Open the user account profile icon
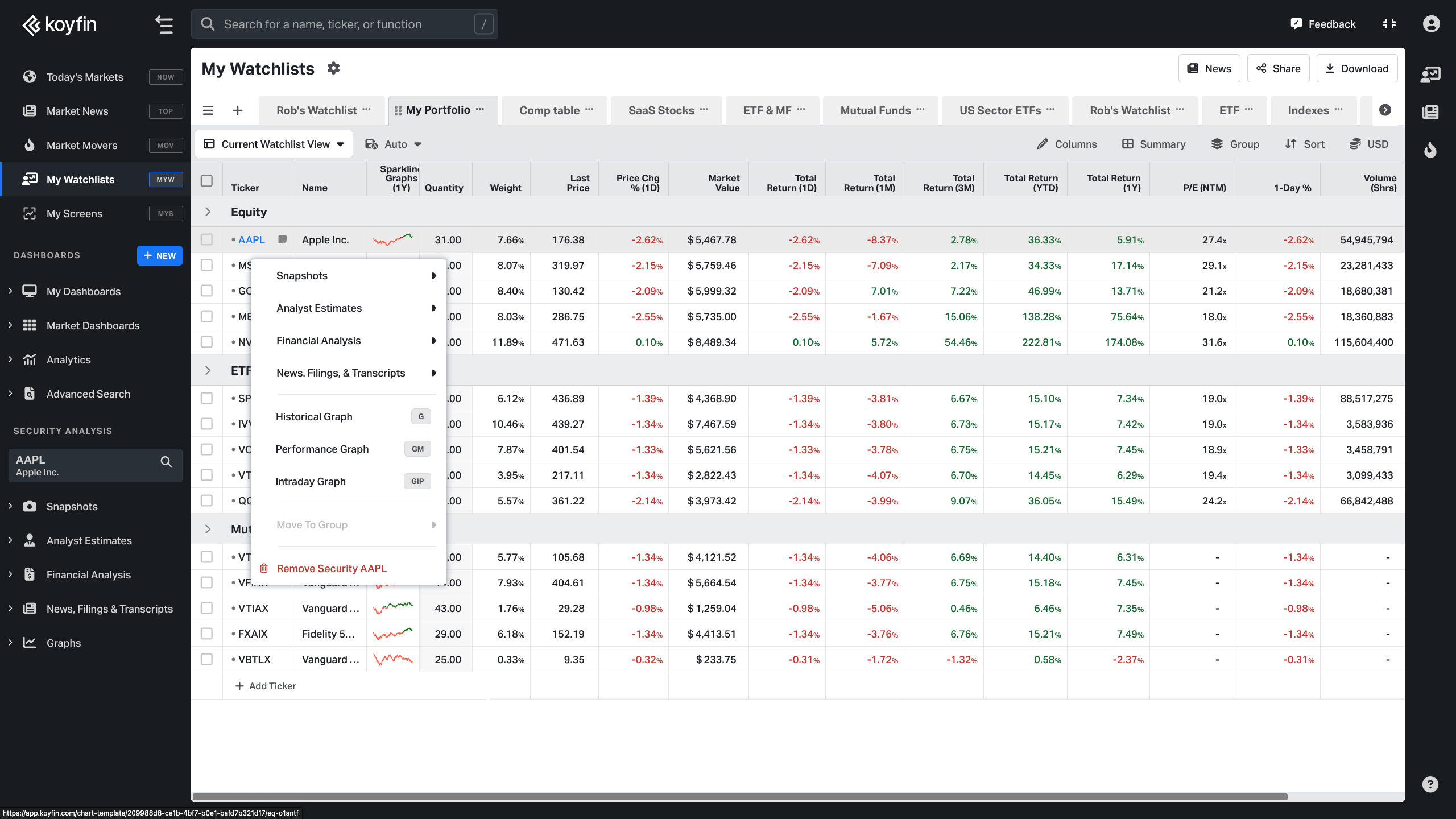This screenshot has height=819, width=1456. 1431,24
